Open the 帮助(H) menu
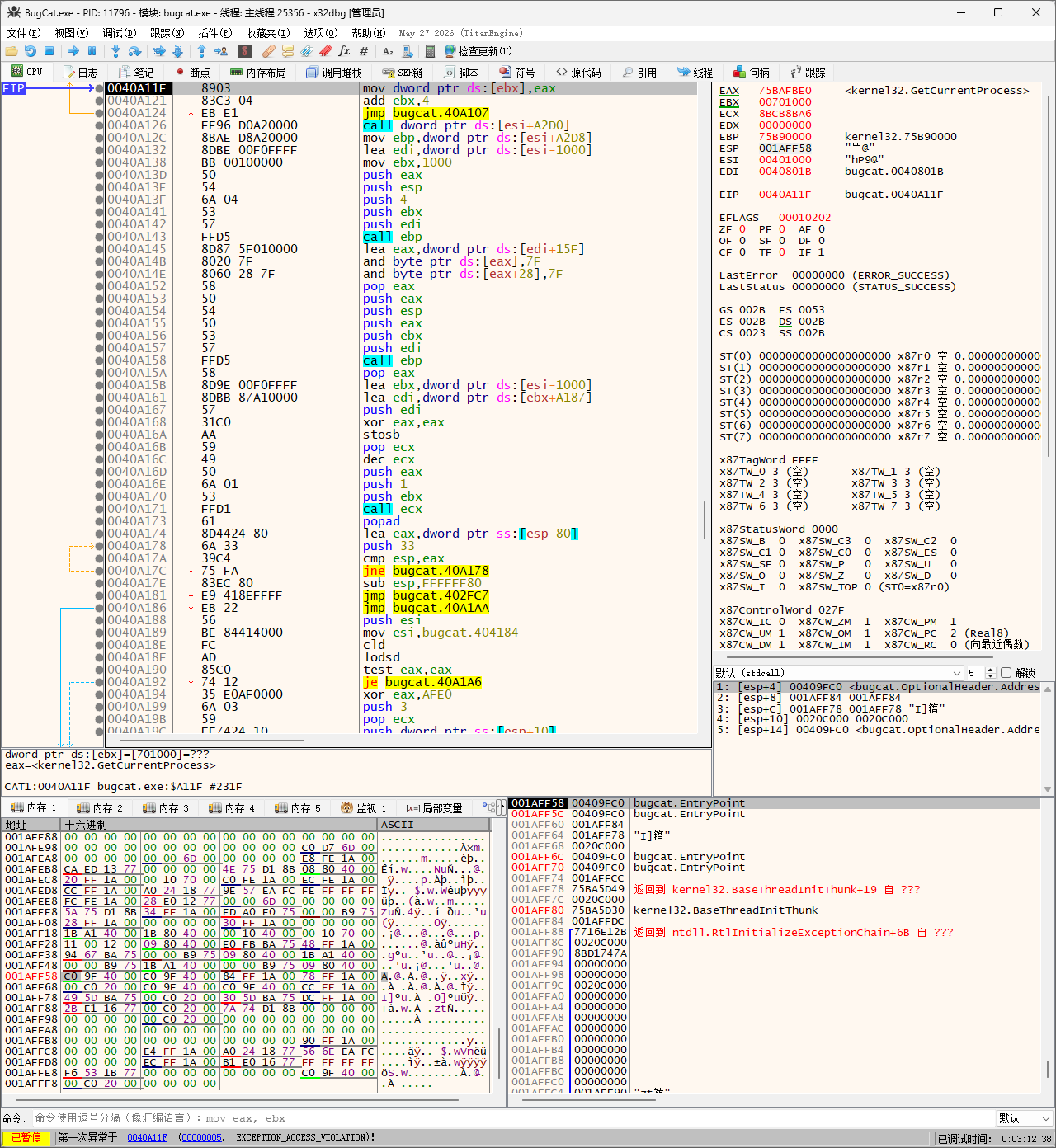This screenshot has width=1056, height=1148. pyautogui.click(x=369, y=33)
